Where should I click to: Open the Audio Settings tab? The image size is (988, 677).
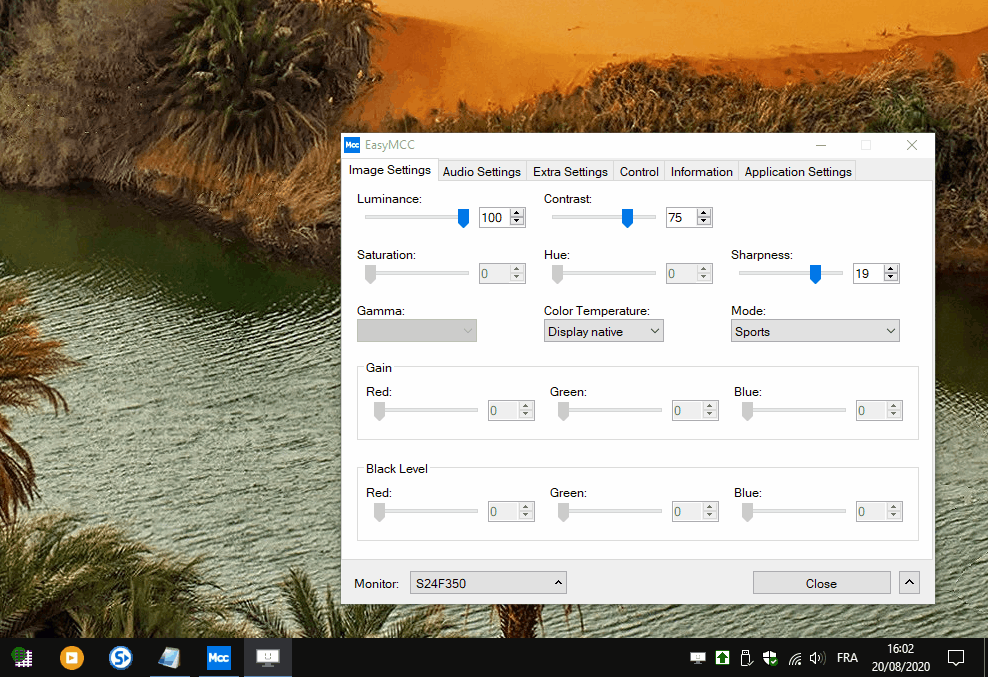tap(481, 171)
